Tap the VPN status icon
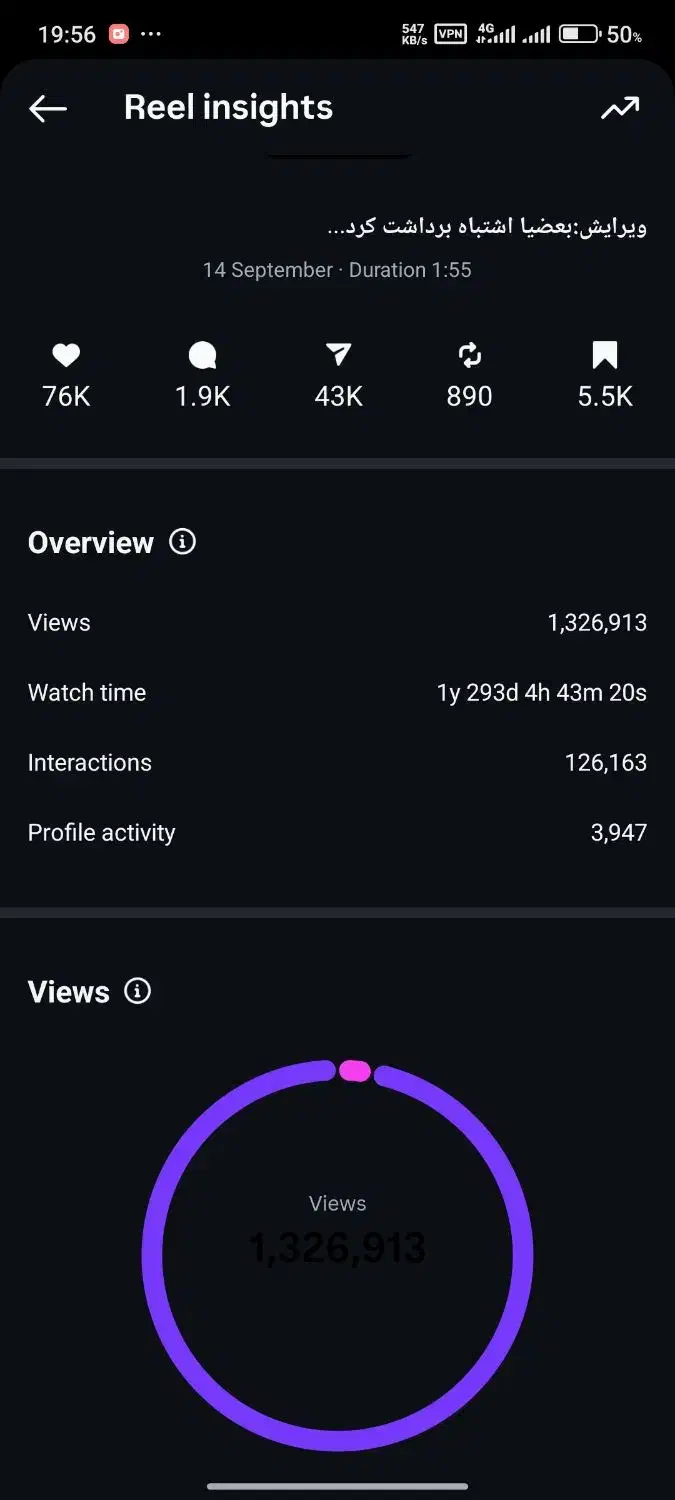This screenshot has height=1500, width=675. click(x=451, y=34)
